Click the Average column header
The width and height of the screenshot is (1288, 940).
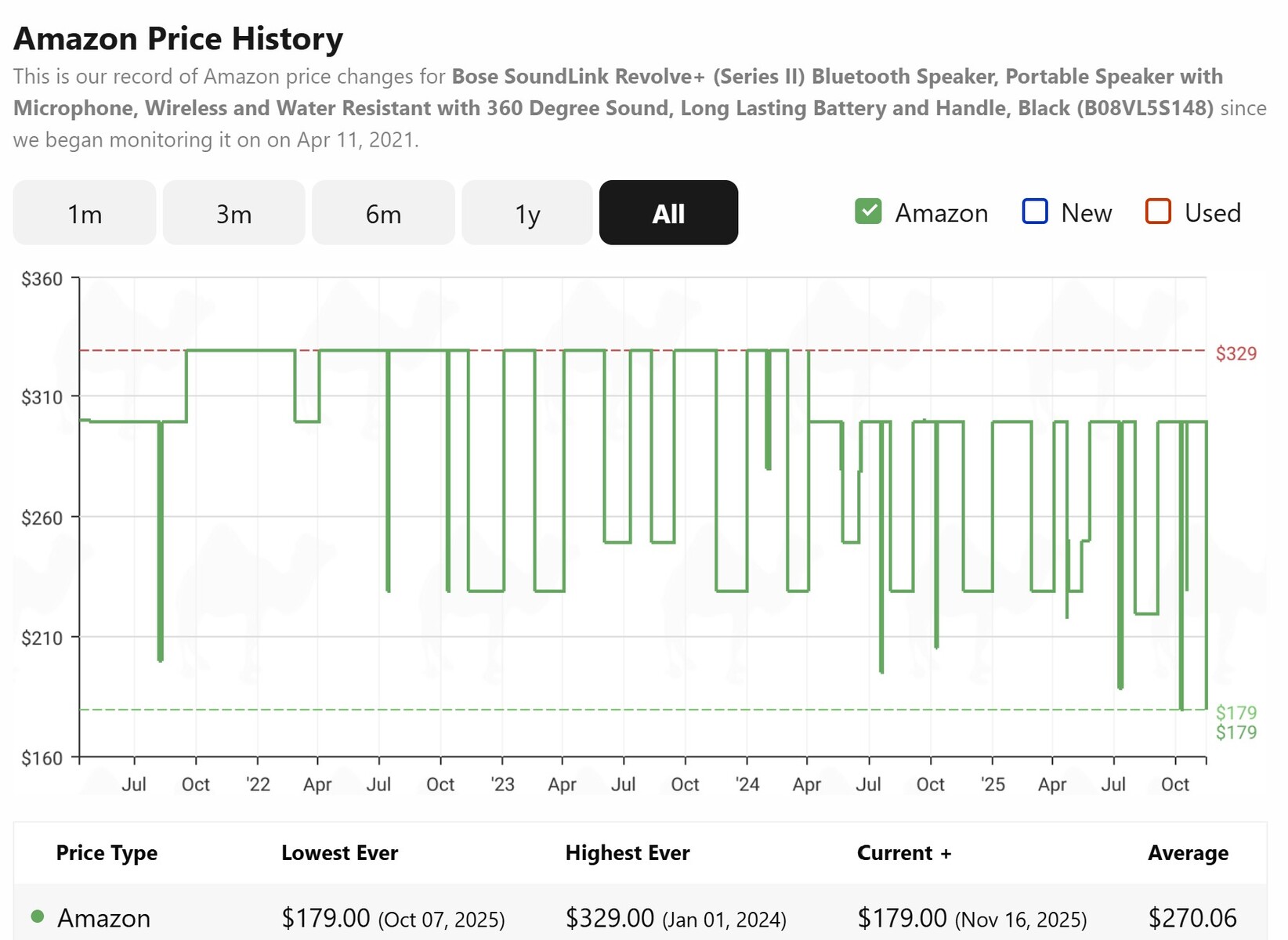[1188, 853]
